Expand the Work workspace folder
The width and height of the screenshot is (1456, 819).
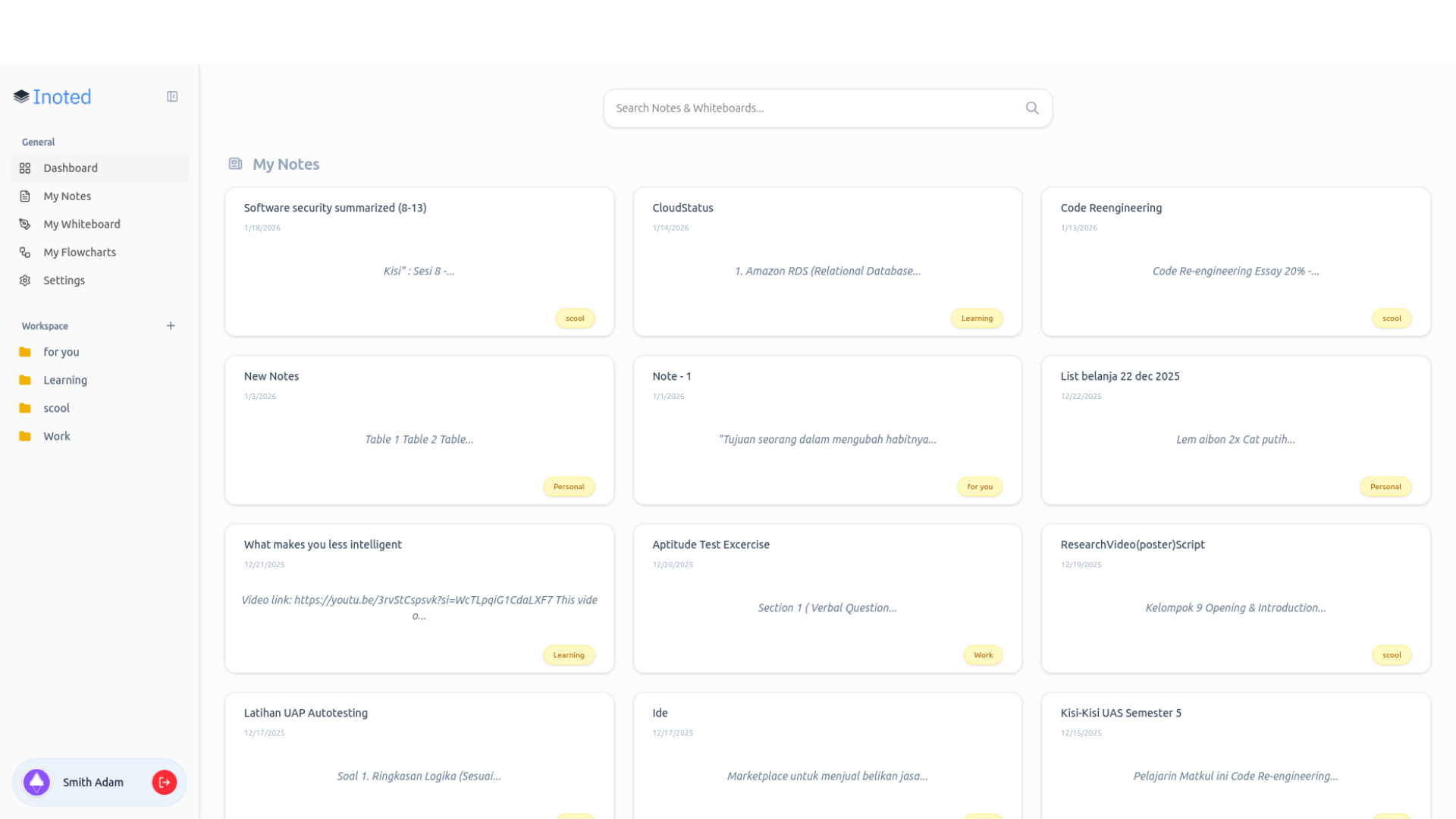click(56, 436)
